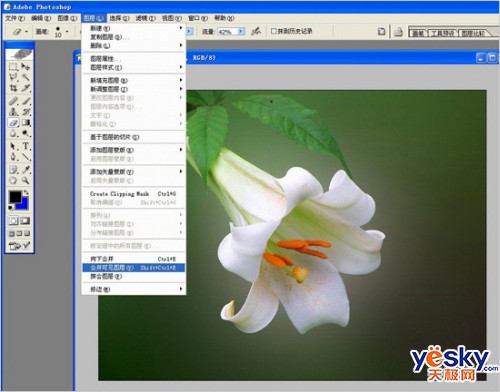Open the 视图 (View) menu
The image size is (500, 392).
tap(172, 18)
